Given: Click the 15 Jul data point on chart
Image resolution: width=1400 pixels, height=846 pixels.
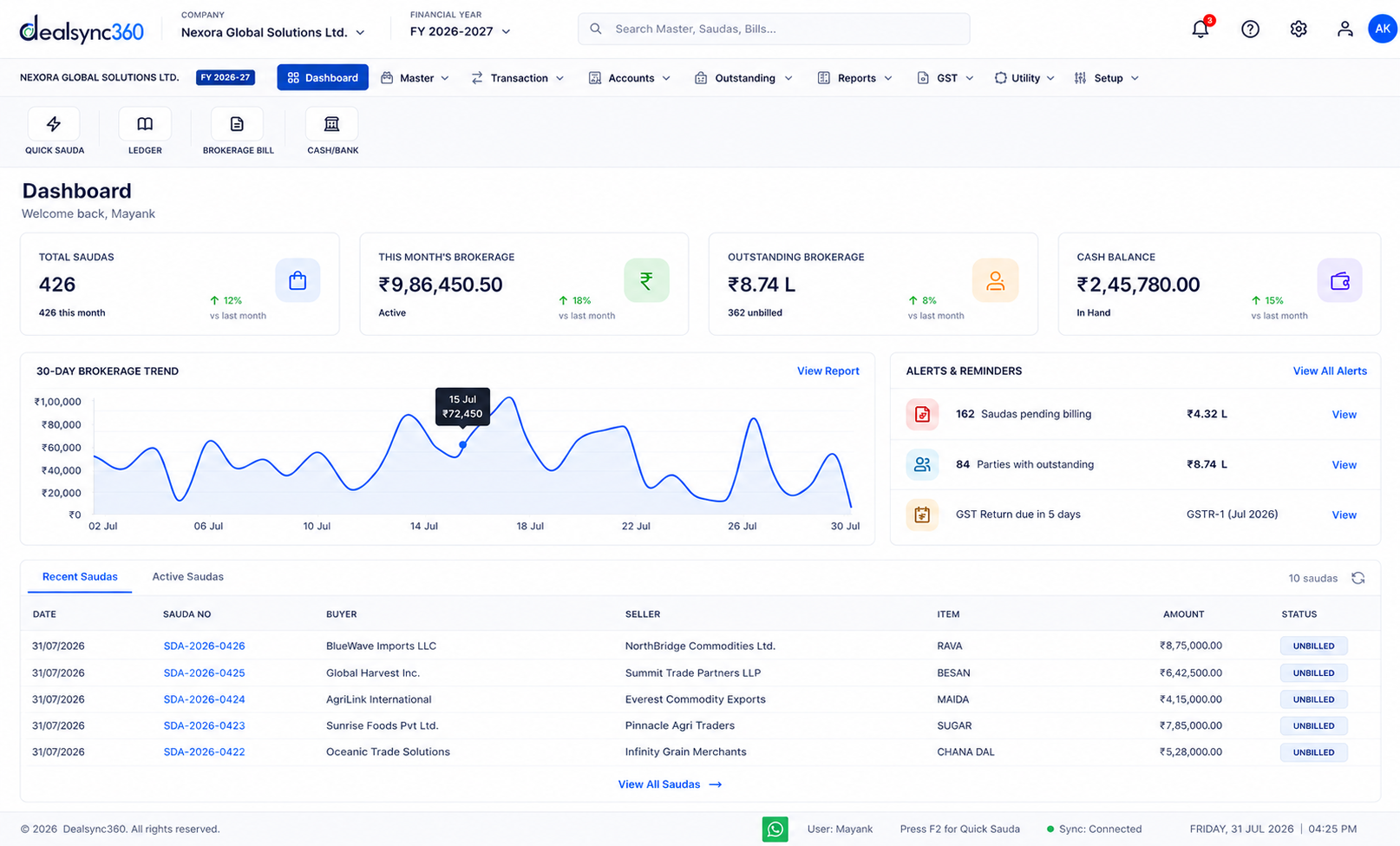Looking at the screenshot, I should click(x=462, y=445).
